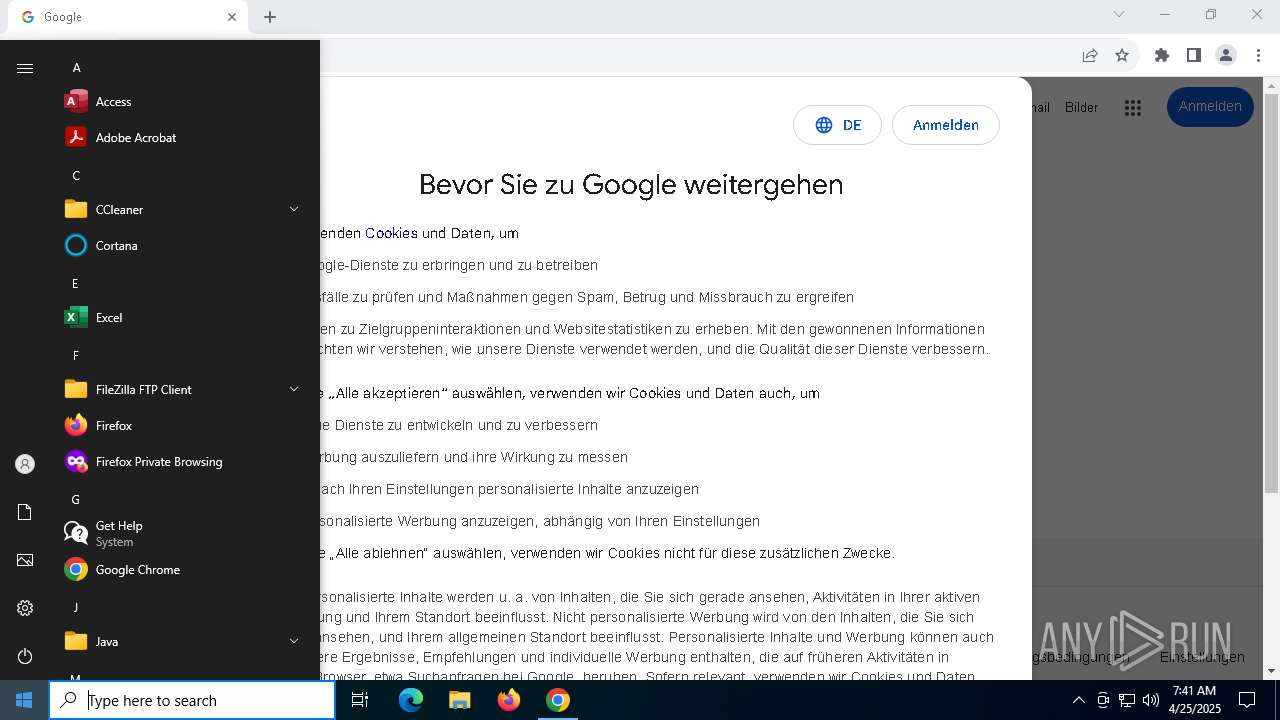The width and height of the screenshot is (1280, 720).
Task: Open Settings gear in Start sidebar
Action: 25,608
